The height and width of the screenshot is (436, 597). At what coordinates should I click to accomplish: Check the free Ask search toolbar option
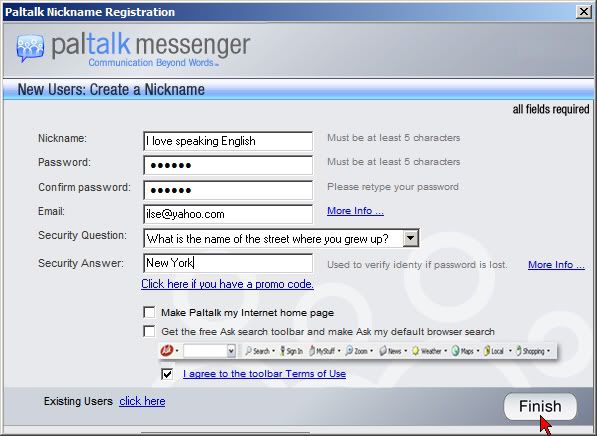(x=149, y=331)
